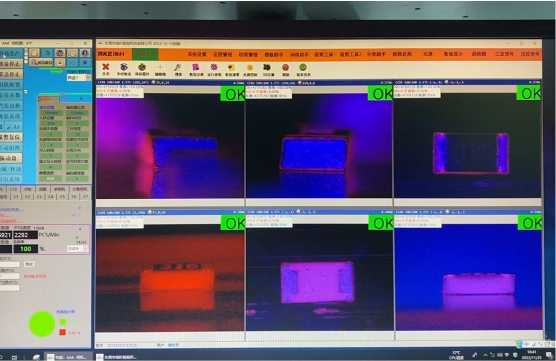Open the yellow folder icon in left panel
556x361 pixels.
point(35,53)
